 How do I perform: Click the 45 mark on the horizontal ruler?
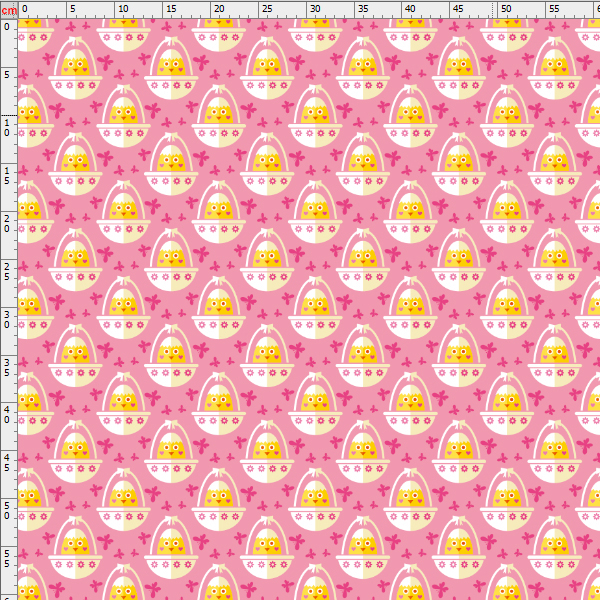(x=458, y=8)
